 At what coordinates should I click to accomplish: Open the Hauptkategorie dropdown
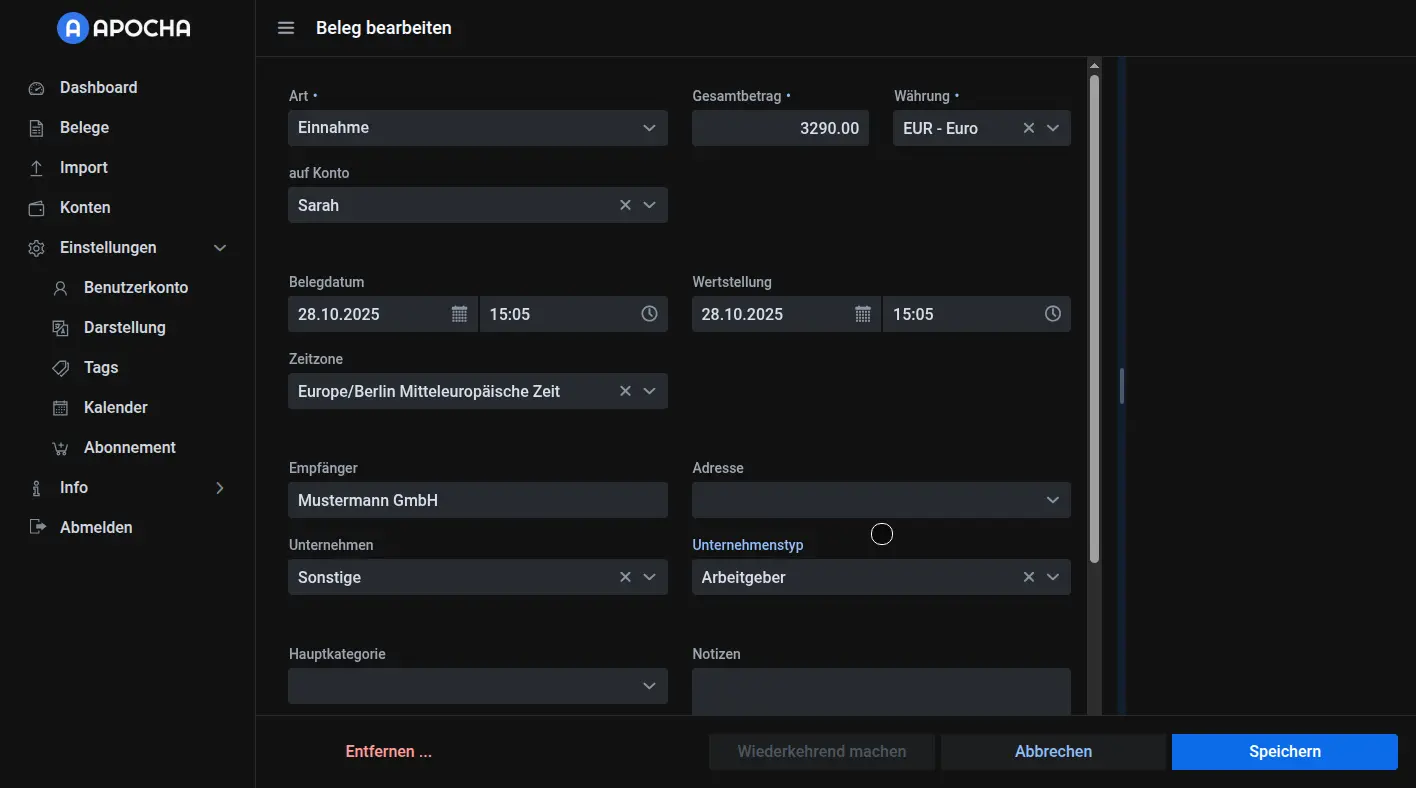(649, 686)
